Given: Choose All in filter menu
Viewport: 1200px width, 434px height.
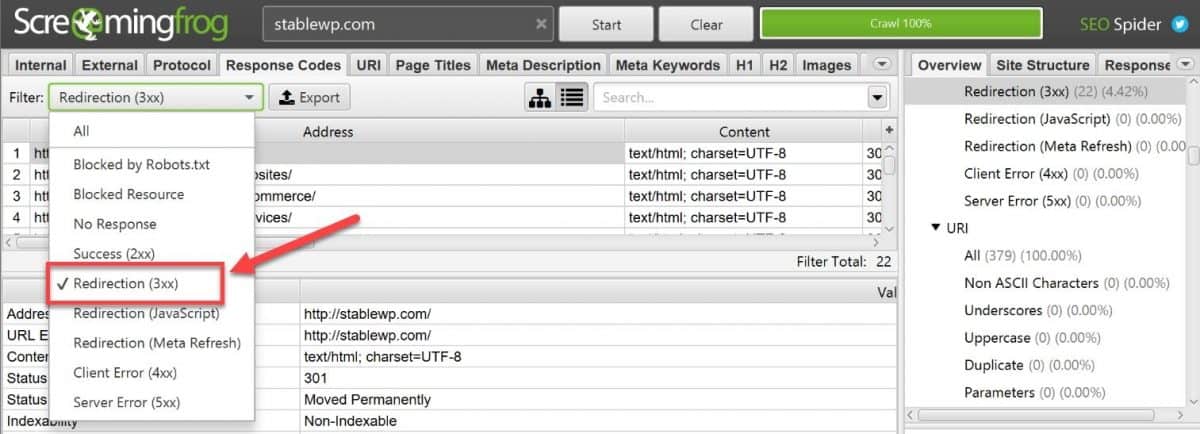Looking at the screenshot, I should coord(151,131).
